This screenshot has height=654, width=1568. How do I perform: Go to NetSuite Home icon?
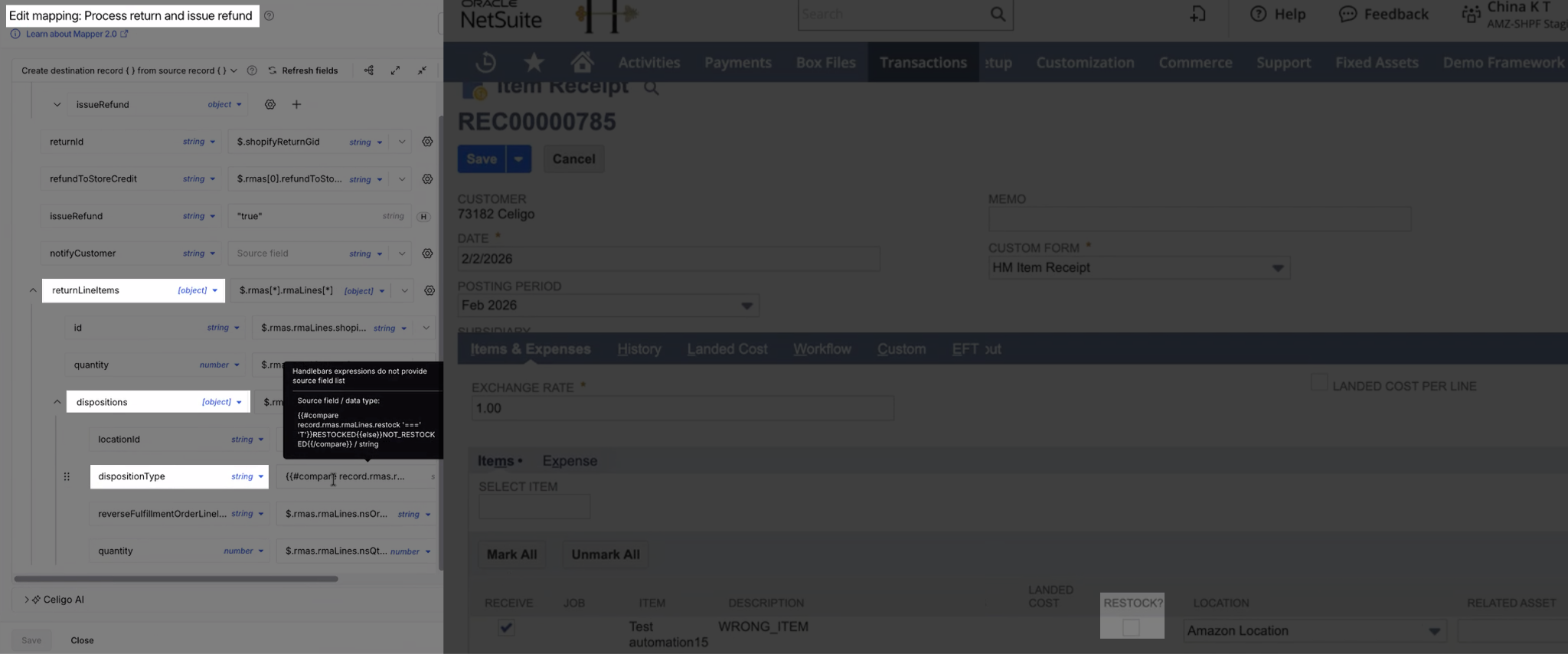click(582, 62)
